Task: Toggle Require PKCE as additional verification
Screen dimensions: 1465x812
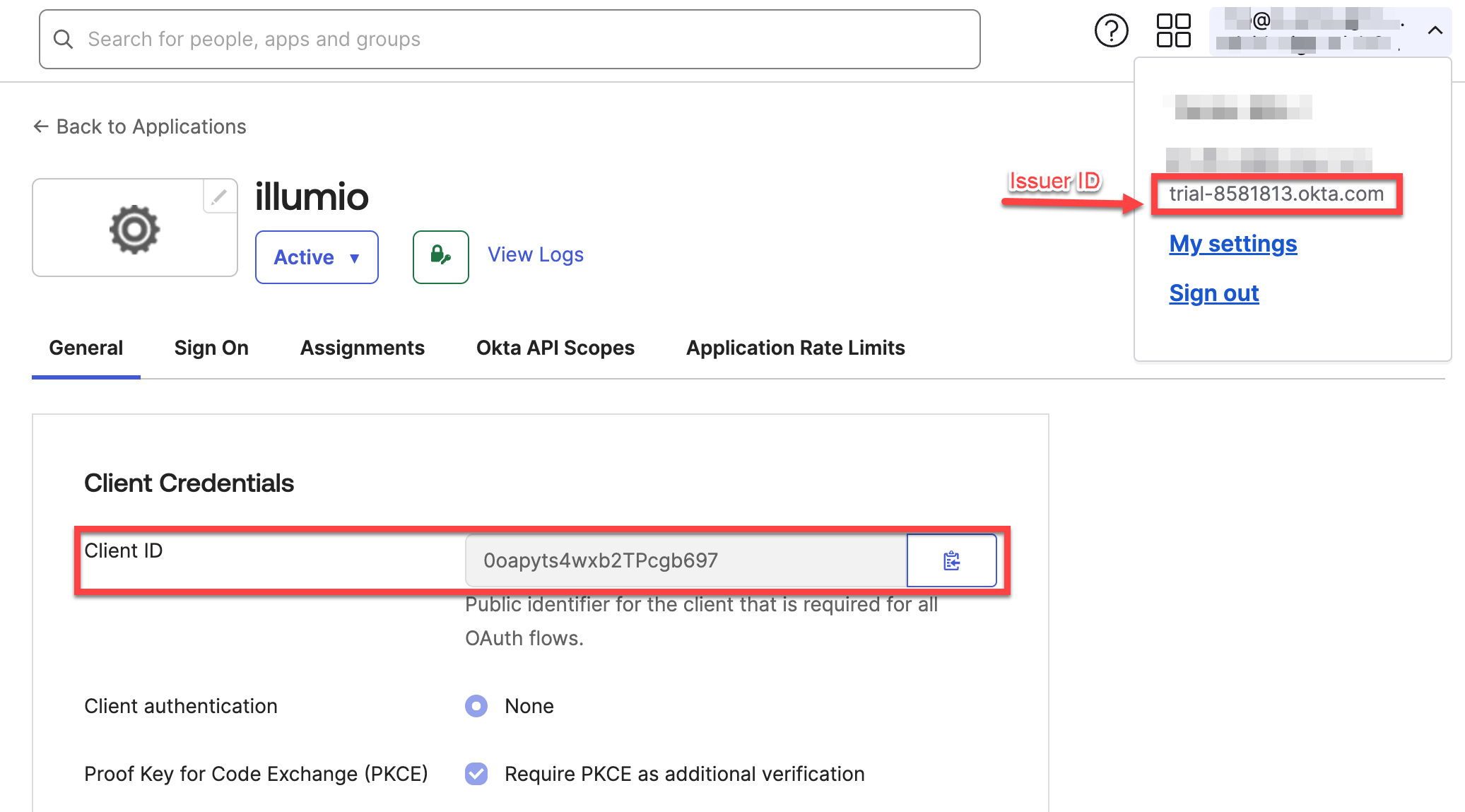Action: click(x=476, y=774)
